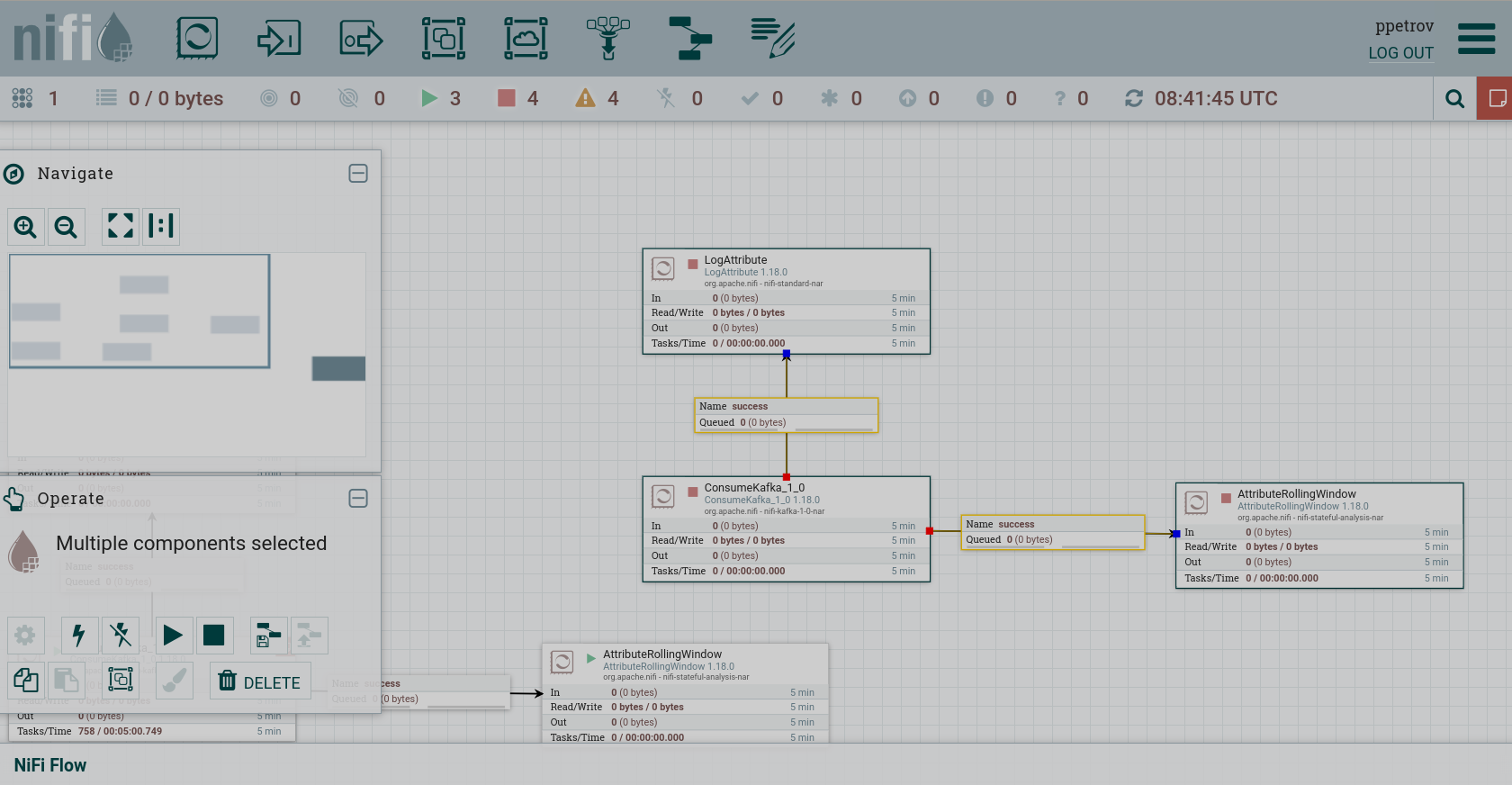
Task: Select the Template toolbar icon
Action: click(690, 39)
